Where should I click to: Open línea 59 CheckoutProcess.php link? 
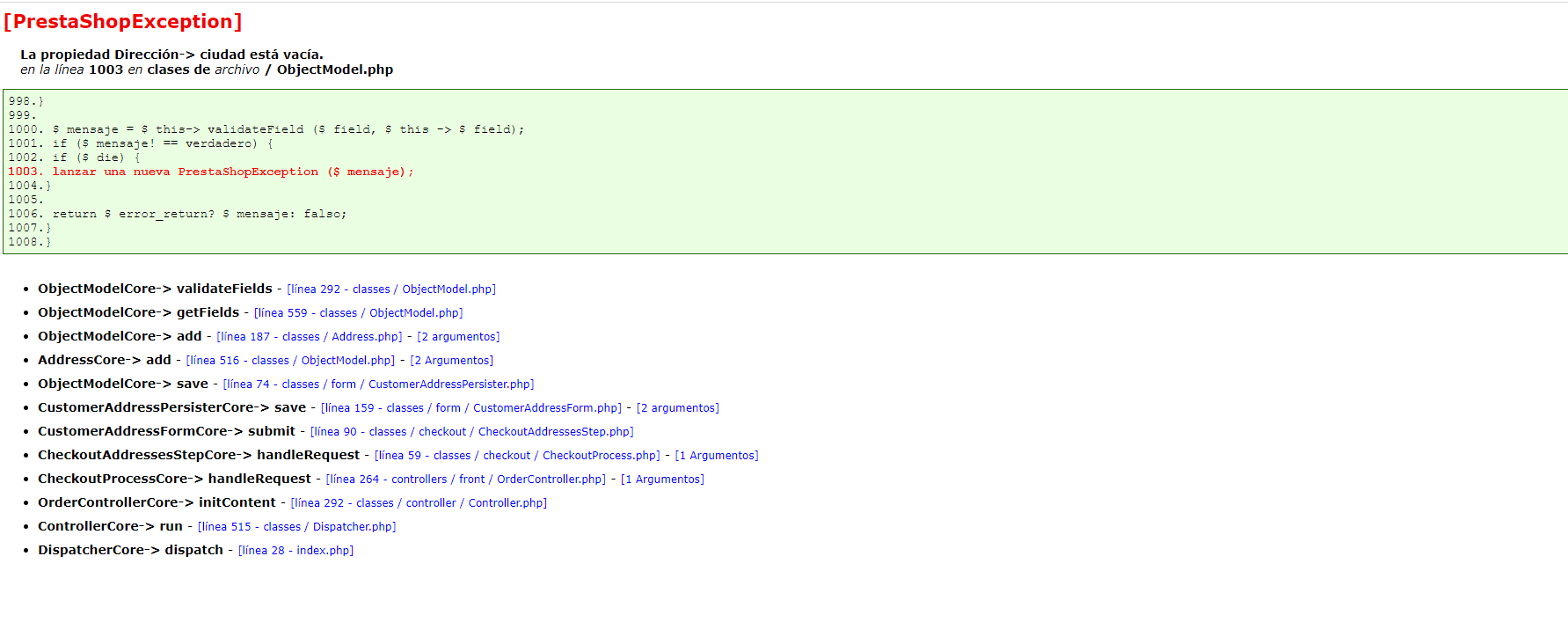click(x=517, y=456)
